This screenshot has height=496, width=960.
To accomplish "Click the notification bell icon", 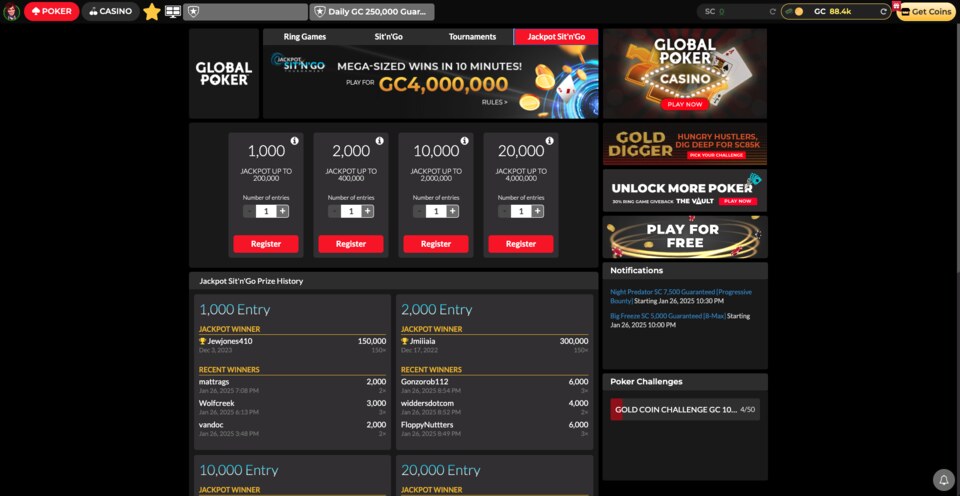I will 943,479.
